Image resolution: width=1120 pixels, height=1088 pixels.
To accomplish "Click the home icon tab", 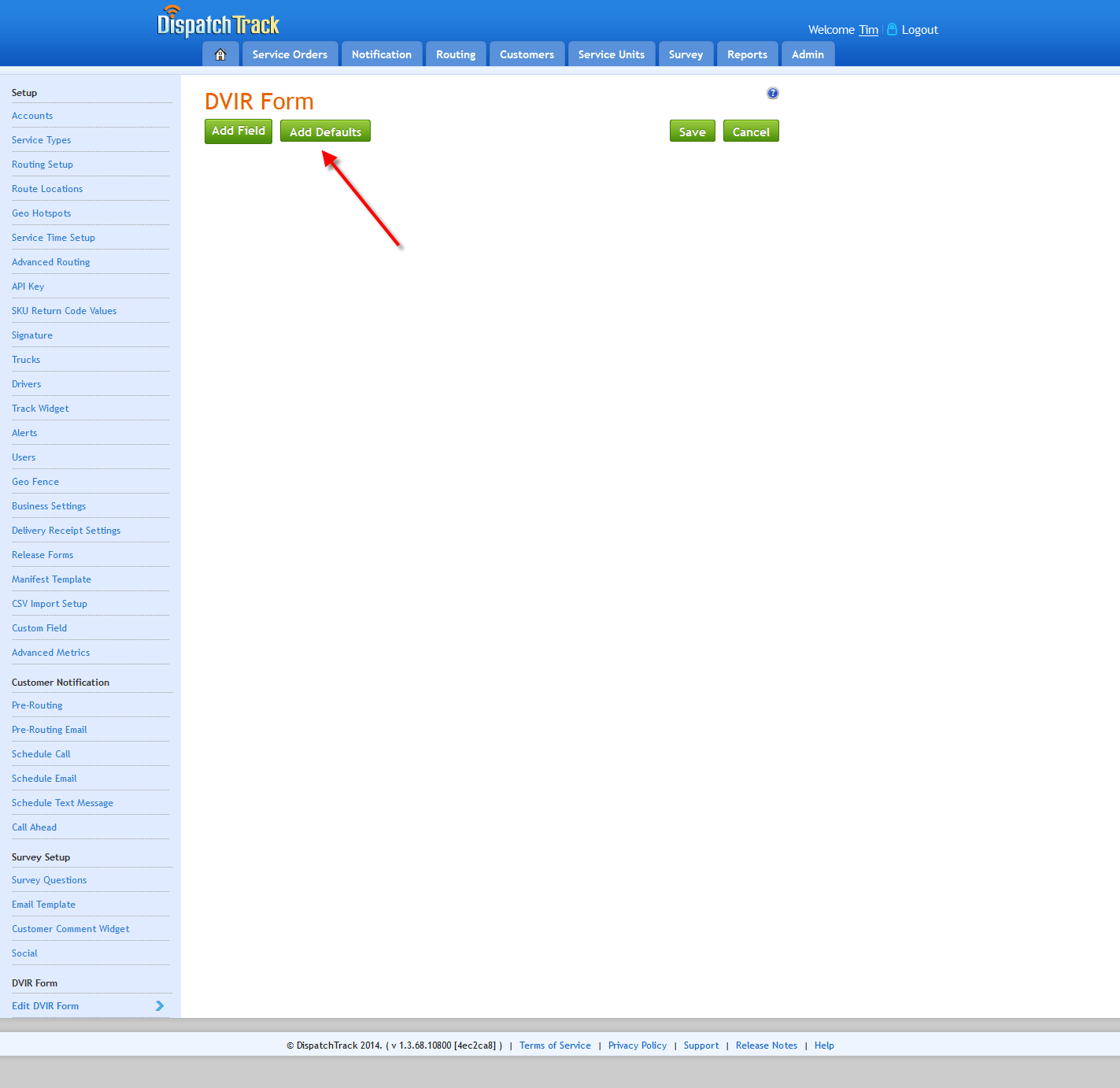I will (x=220, y=54).
